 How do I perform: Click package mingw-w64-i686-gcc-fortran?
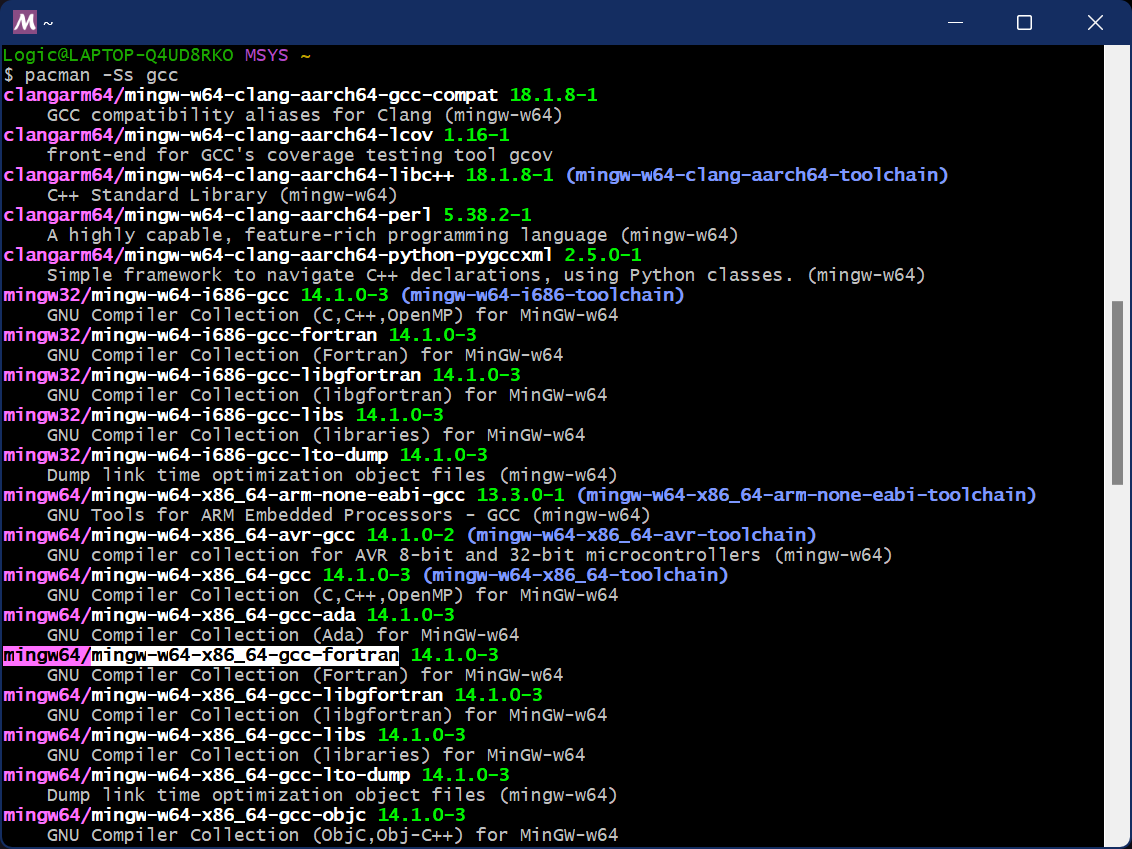coord(234,335)
